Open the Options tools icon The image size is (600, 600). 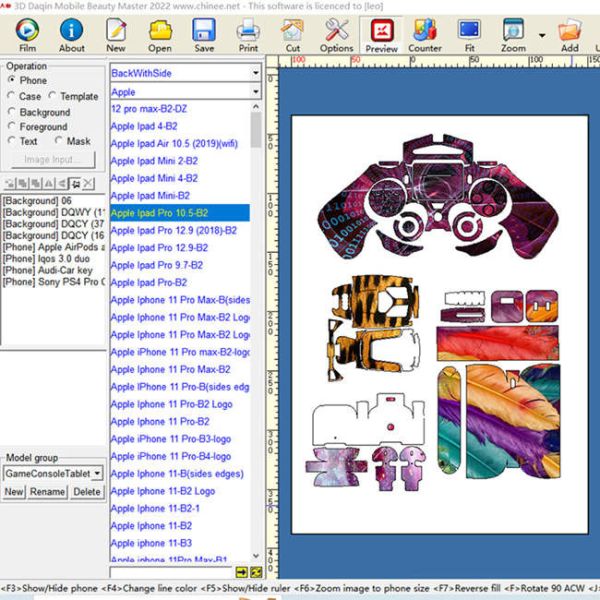tap(337, 30)
